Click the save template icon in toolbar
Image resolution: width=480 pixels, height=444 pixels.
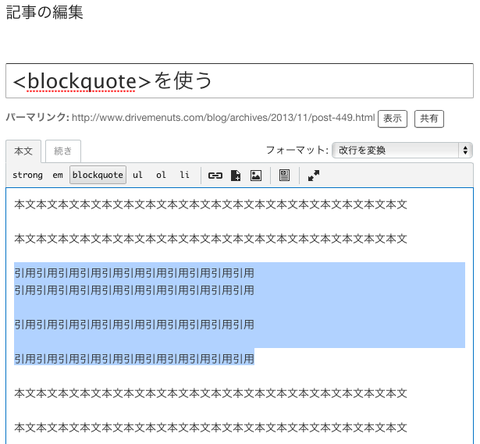pyautogui.click(x=284, y=175)
